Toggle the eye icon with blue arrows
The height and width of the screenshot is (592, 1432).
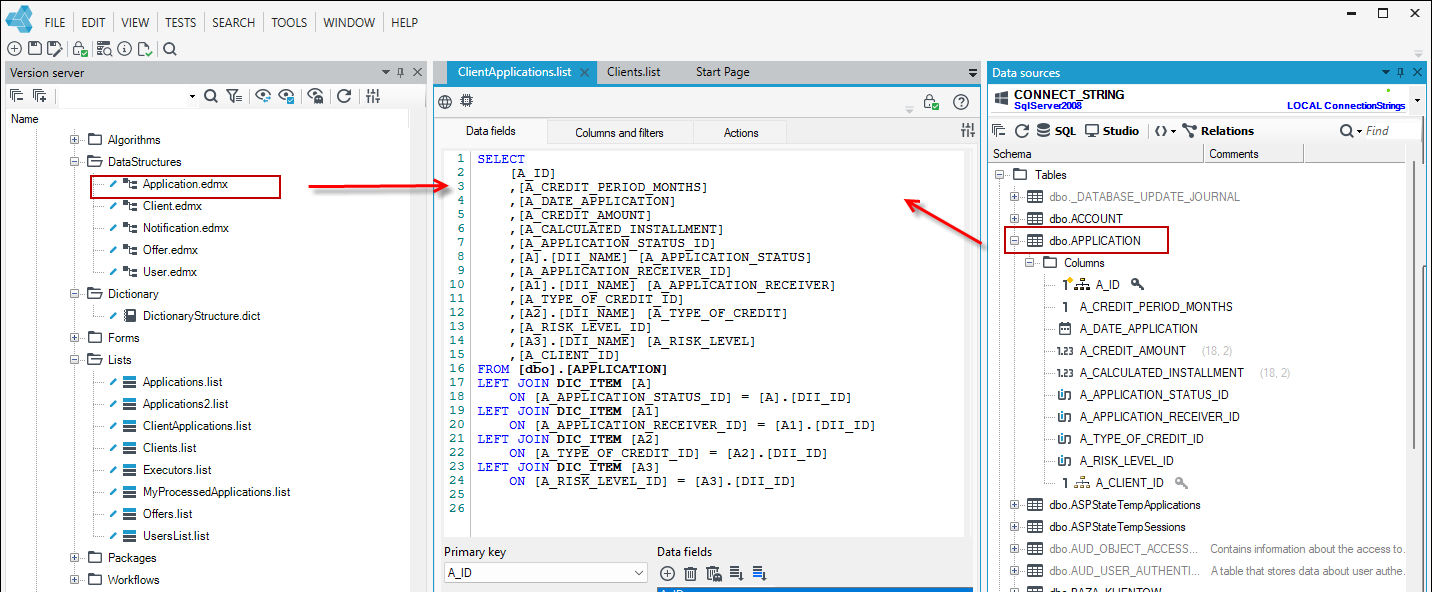click(x=263, y=96)
